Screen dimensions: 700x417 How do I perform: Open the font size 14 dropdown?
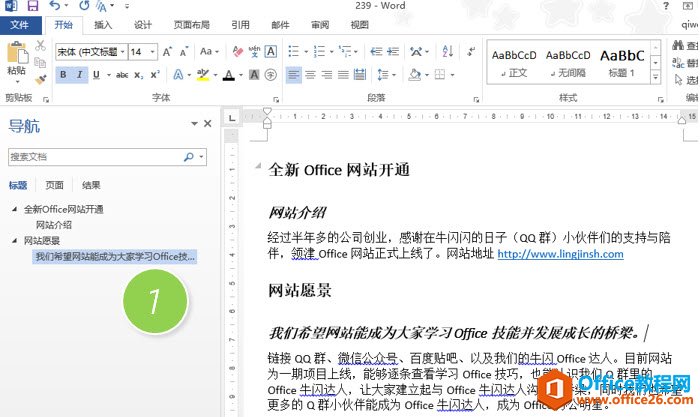(153, 52)
